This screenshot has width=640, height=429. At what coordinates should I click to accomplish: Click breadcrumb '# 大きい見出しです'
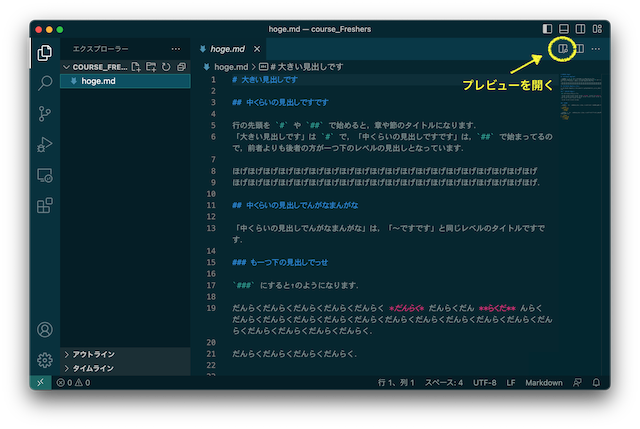pos(306,67)
